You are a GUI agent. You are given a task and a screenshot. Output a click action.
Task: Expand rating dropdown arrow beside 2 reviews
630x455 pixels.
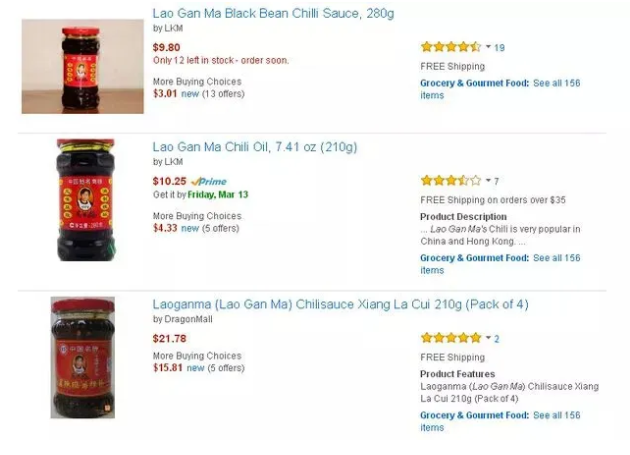[x=488, y=338]
